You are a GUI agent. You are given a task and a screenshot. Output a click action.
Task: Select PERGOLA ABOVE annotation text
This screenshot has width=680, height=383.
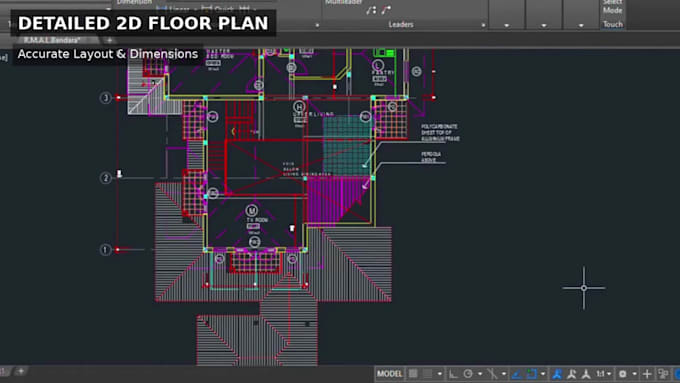pyautogui.click(x=431, y=157)
